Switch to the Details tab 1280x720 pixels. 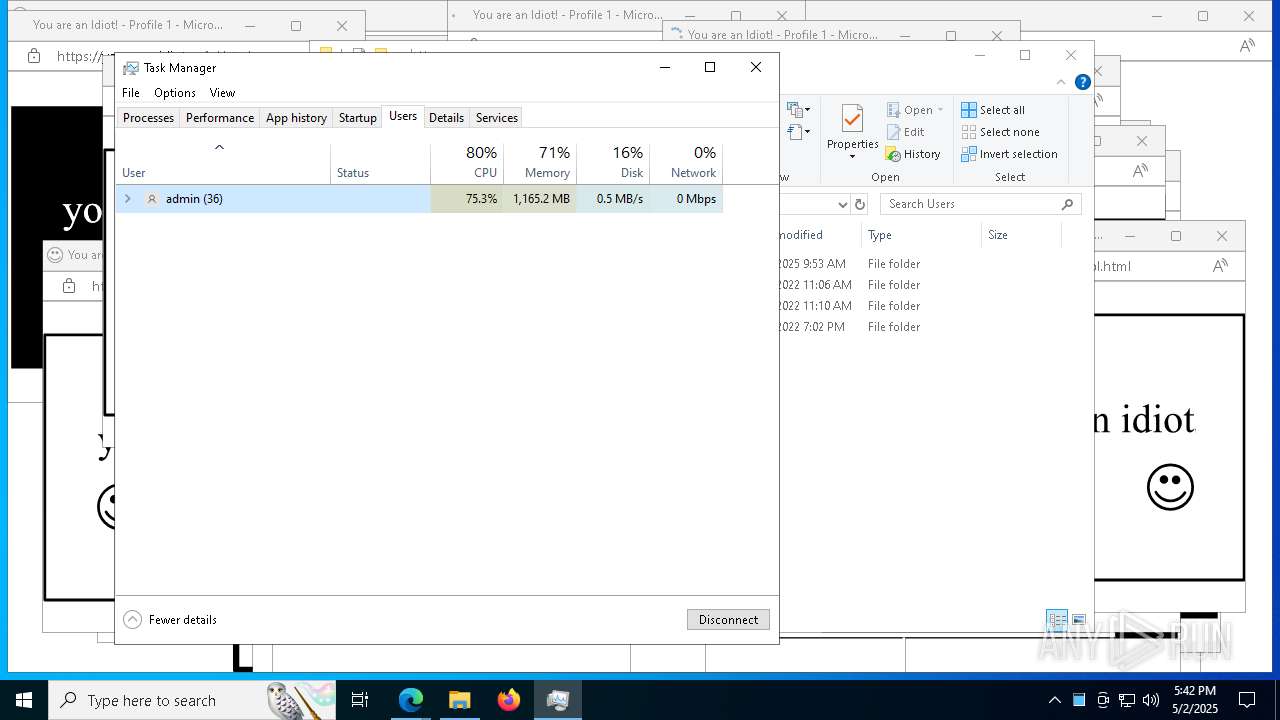[x=446, y=118]
